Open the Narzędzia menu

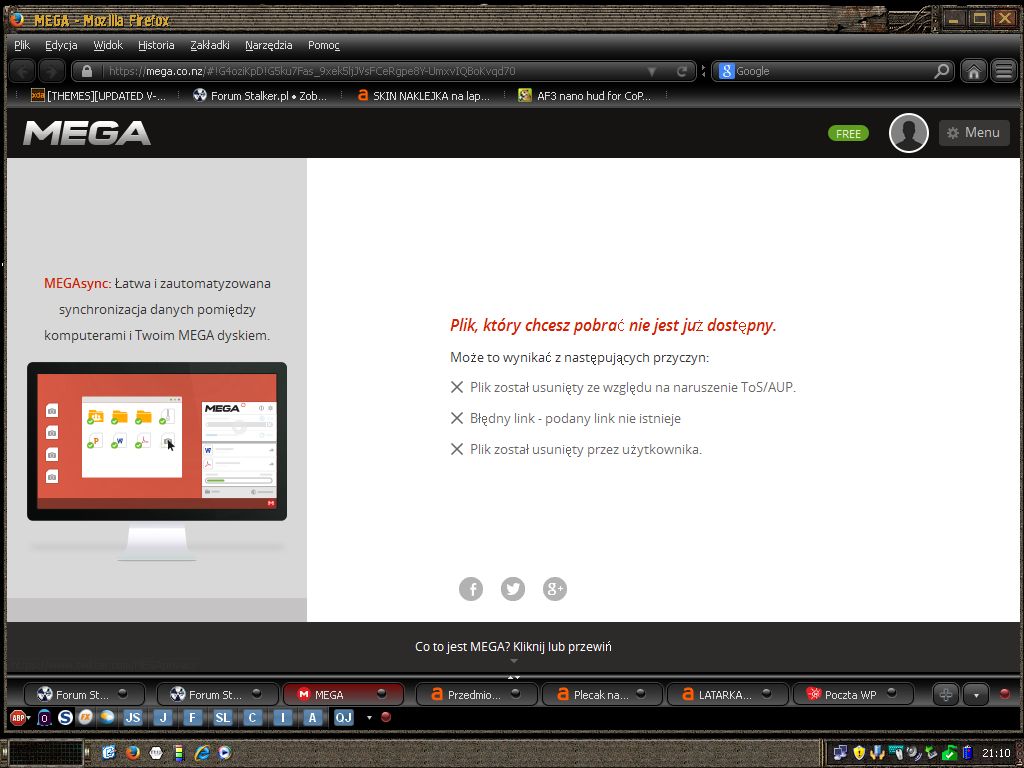(x=268, y=45)
